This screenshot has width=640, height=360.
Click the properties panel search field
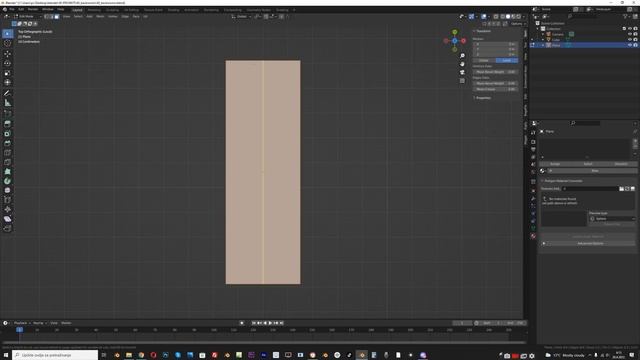click(584, 123)
